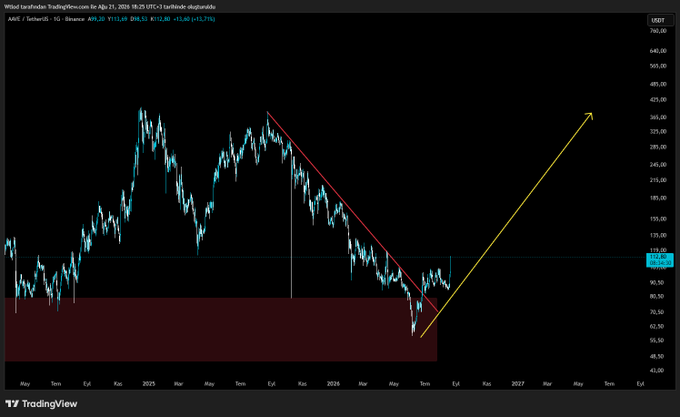Click the 119,00 price axis label
Viewport: 680px width, 417px height.
pyautogui.click(x=658, y=250)
